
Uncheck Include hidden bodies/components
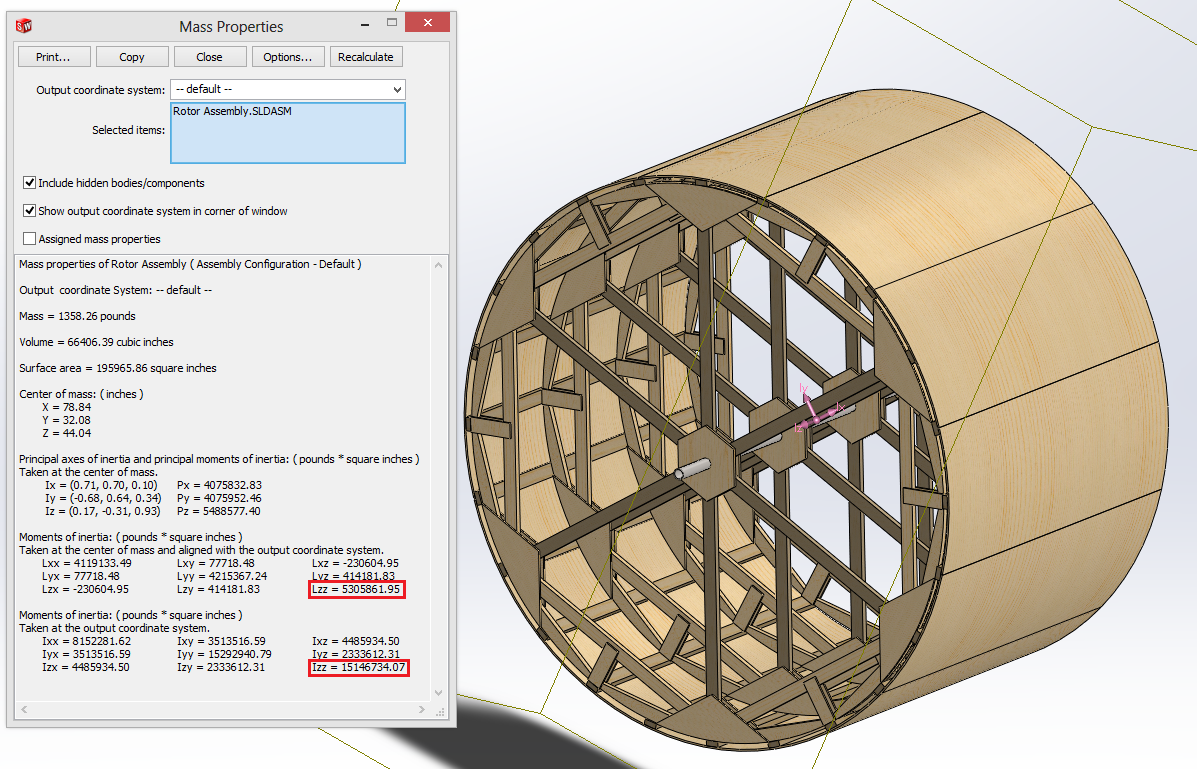(29, 183)
